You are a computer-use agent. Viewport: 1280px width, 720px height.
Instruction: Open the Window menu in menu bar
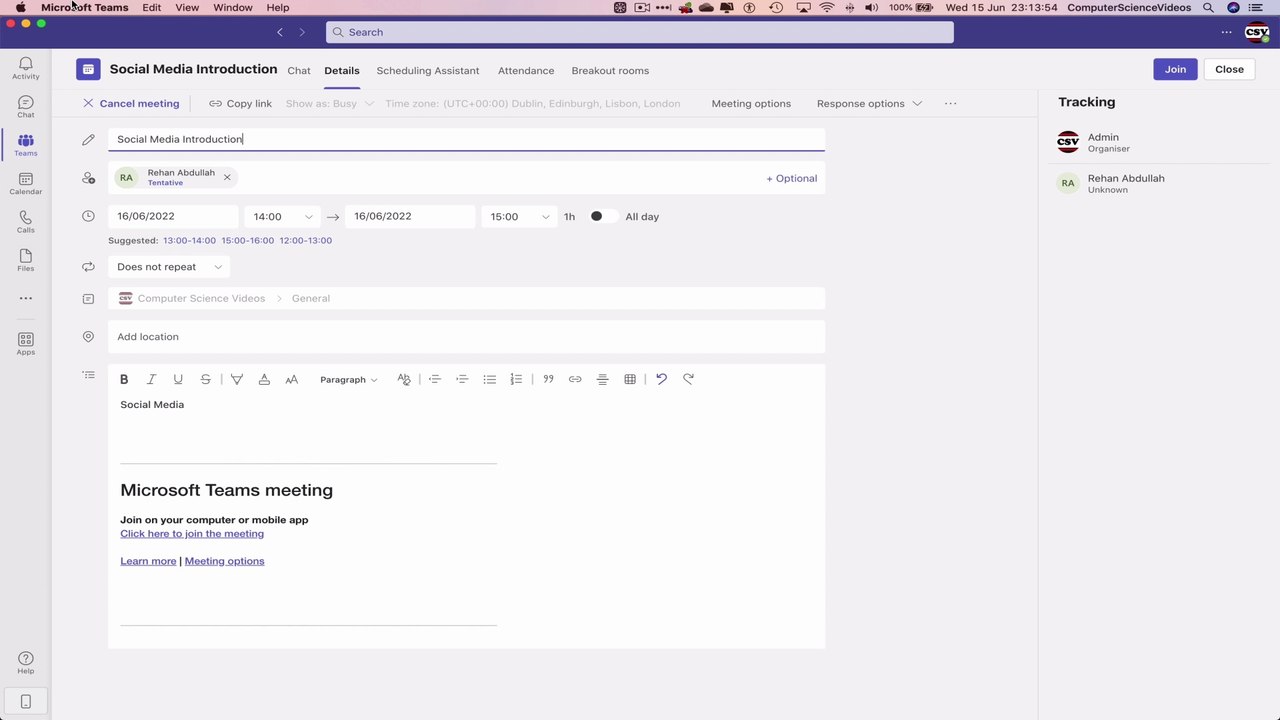[x=233, y=7]
